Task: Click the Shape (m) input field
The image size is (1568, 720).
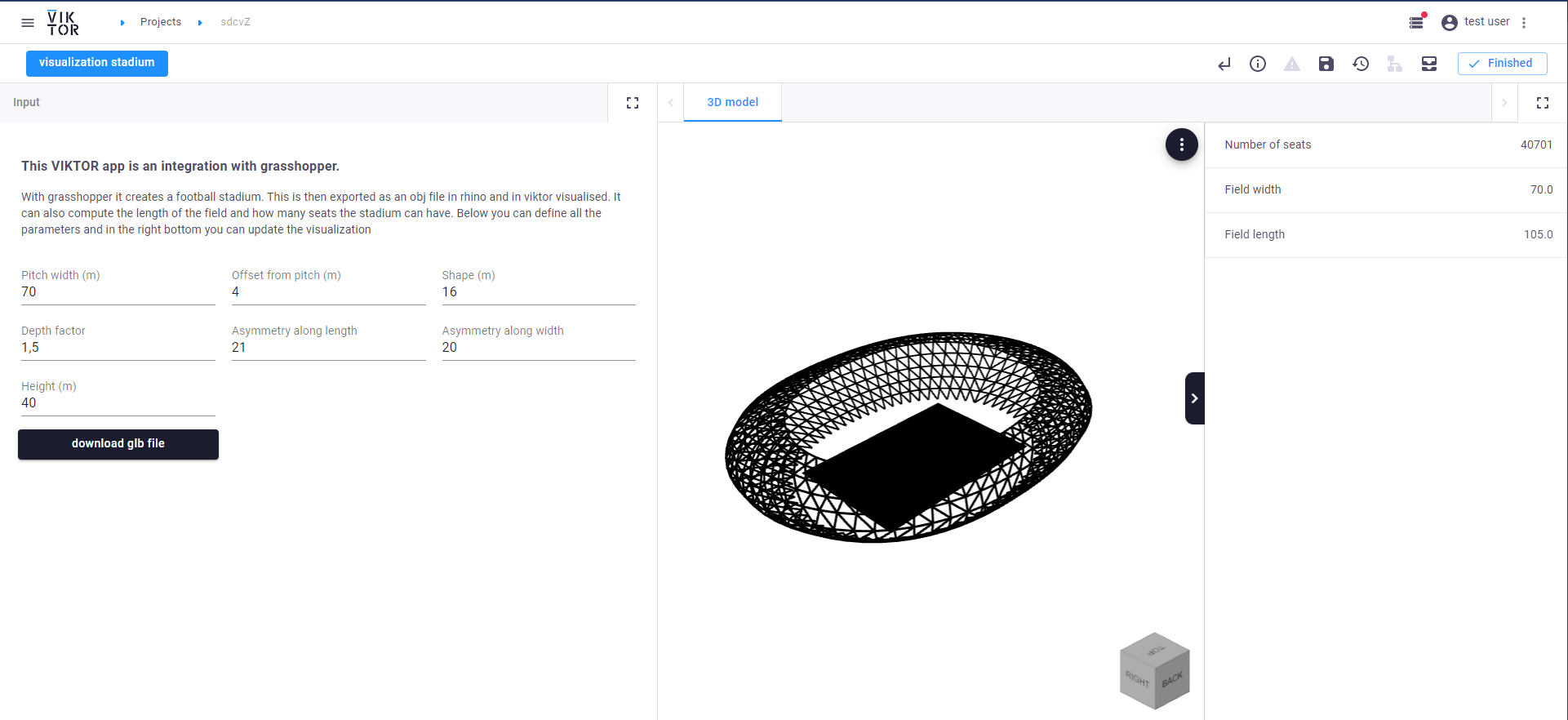Action: click(x=539, y=291)
